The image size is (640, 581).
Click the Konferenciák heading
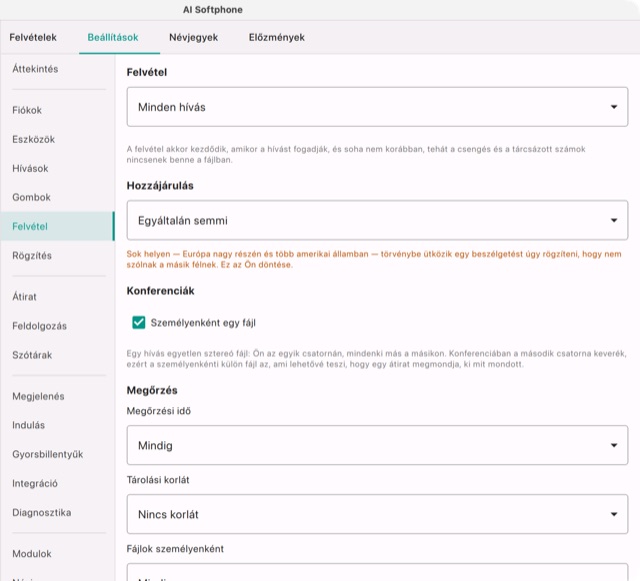click(160, 291)
